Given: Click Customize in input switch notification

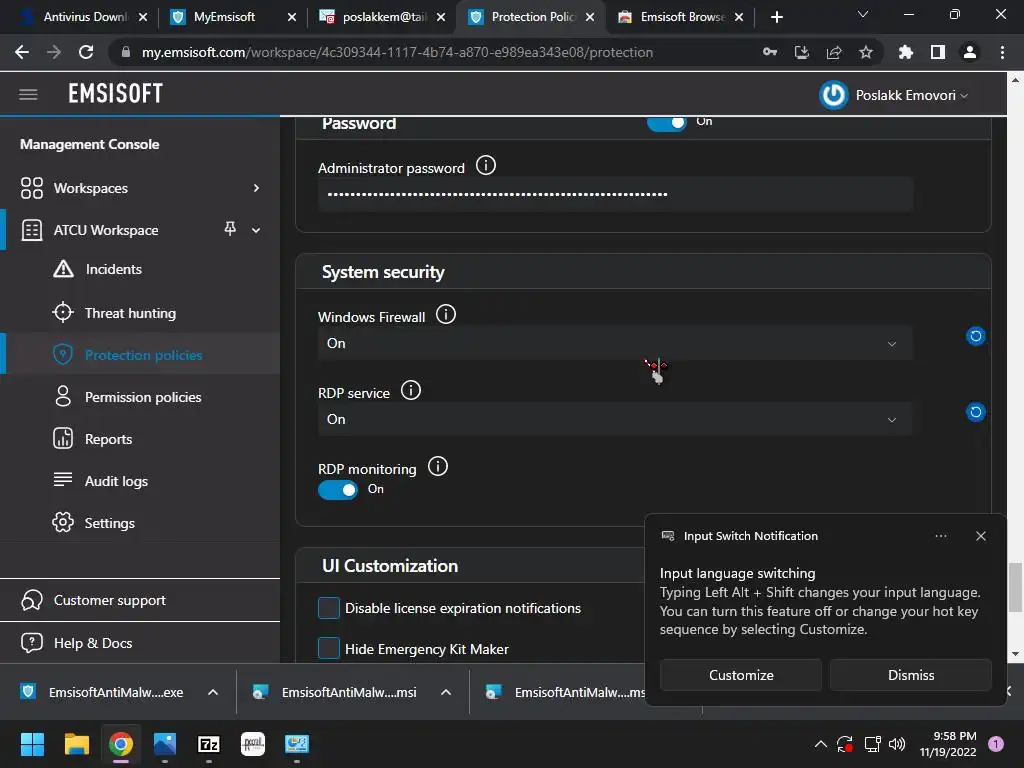Looking at the screenshot, I should (741, 675).
